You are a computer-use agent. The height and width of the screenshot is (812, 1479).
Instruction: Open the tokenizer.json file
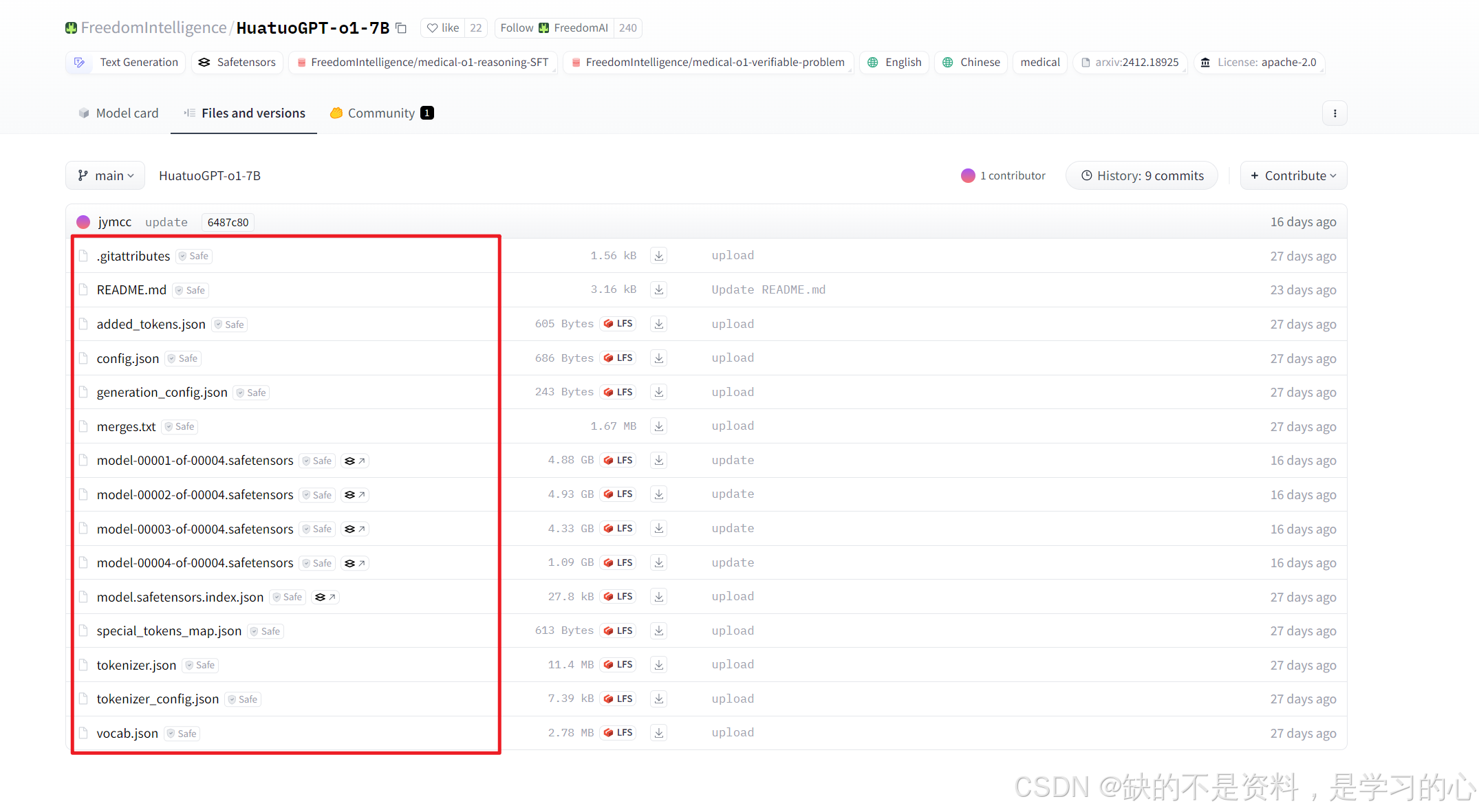[x=136, y=666]
